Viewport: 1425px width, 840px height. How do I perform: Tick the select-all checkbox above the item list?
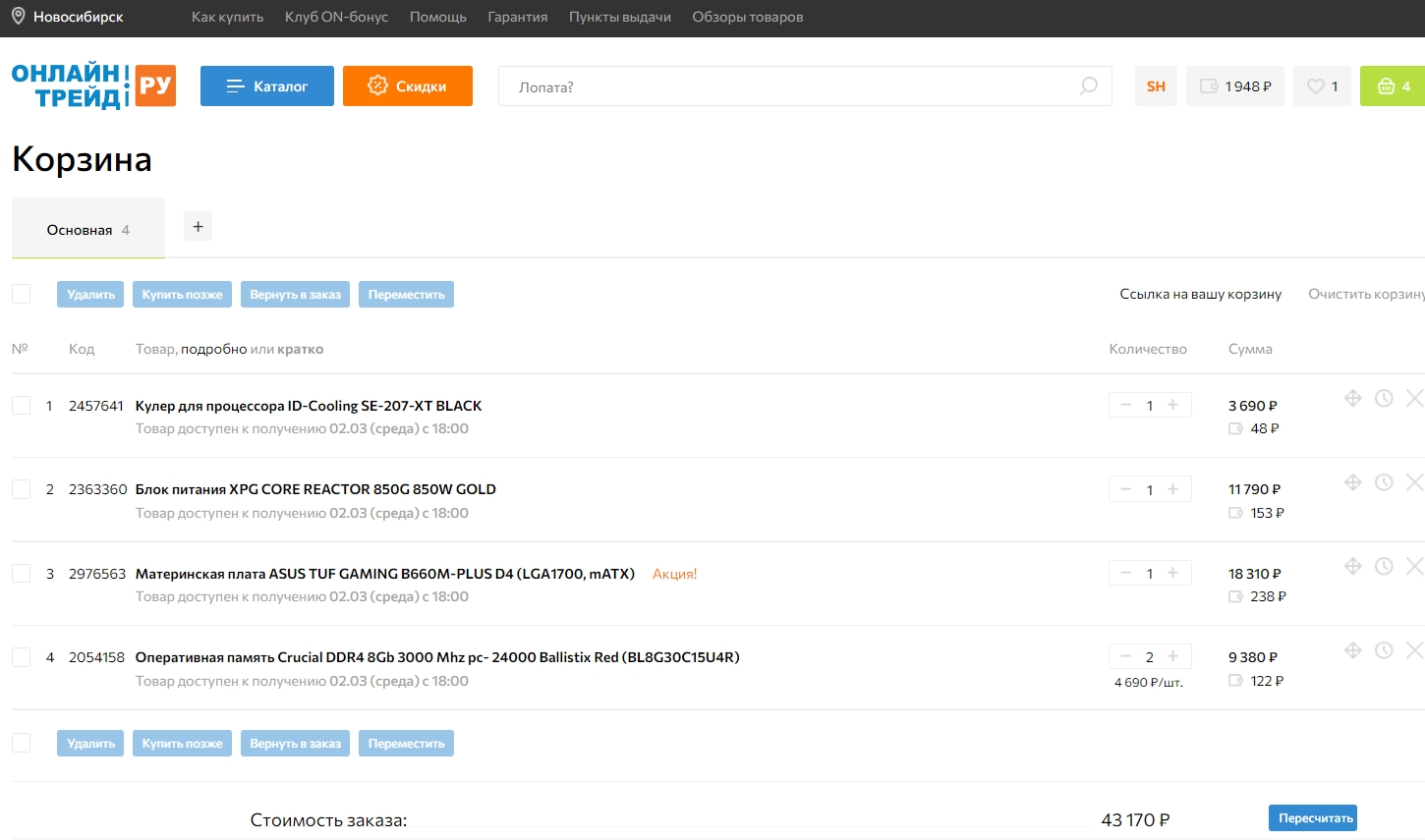pos(21,294)
